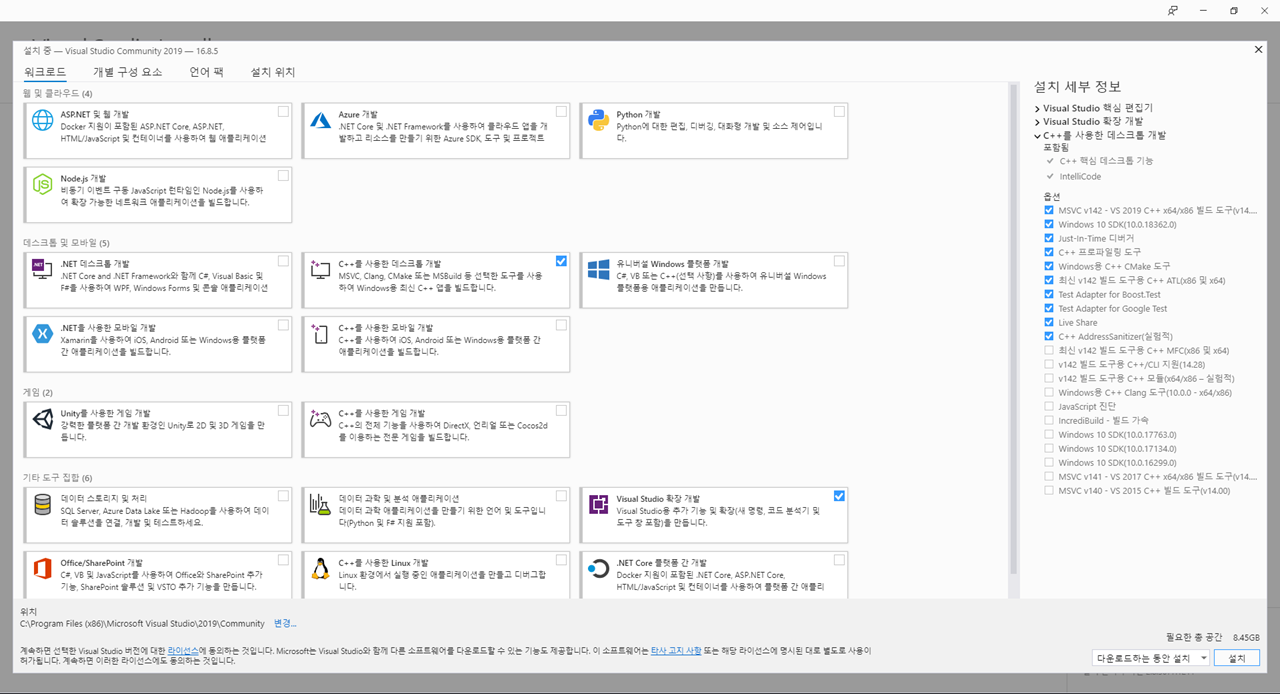Enable the JavaScript 진단 option checkbox
The height and width of the screenshot is (694, 1280).
click(1049, 406)
